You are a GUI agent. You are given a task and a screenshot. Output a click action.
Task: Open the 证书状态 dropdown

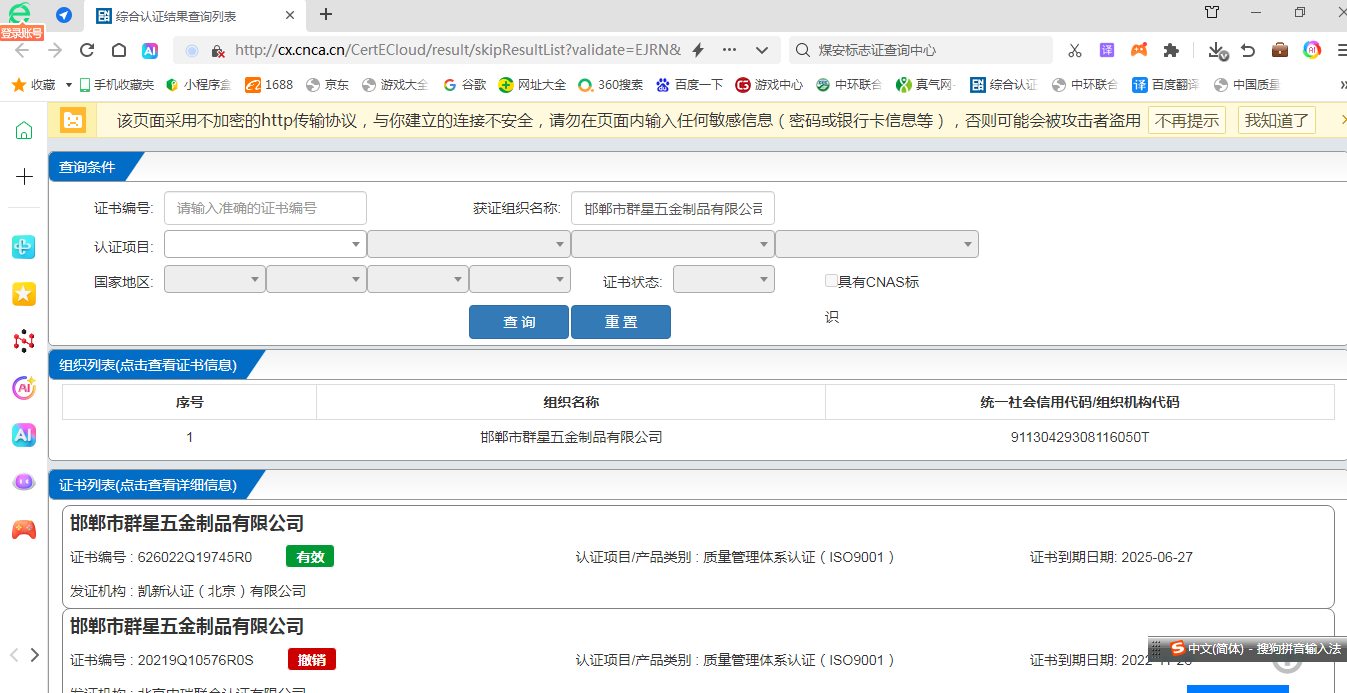724,279
